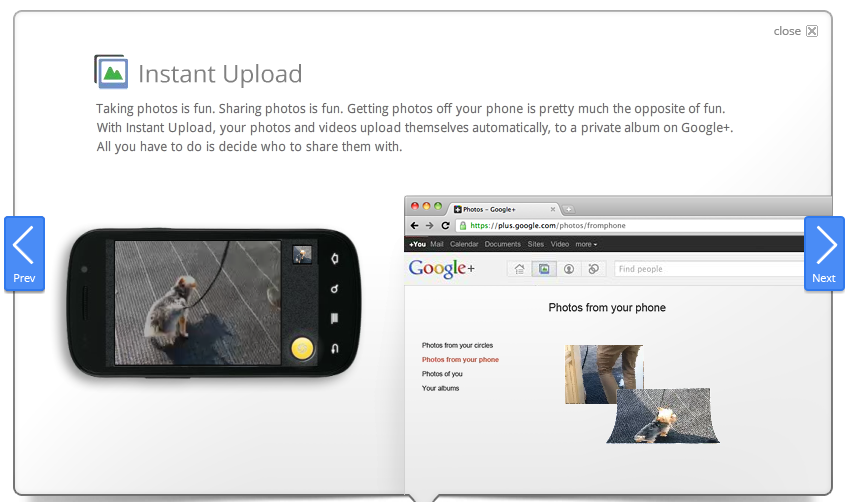Image resolution: width=845 pixels, height=502 pixels.
Task: Open Mail in the Google bar
Action: [437, 244]
